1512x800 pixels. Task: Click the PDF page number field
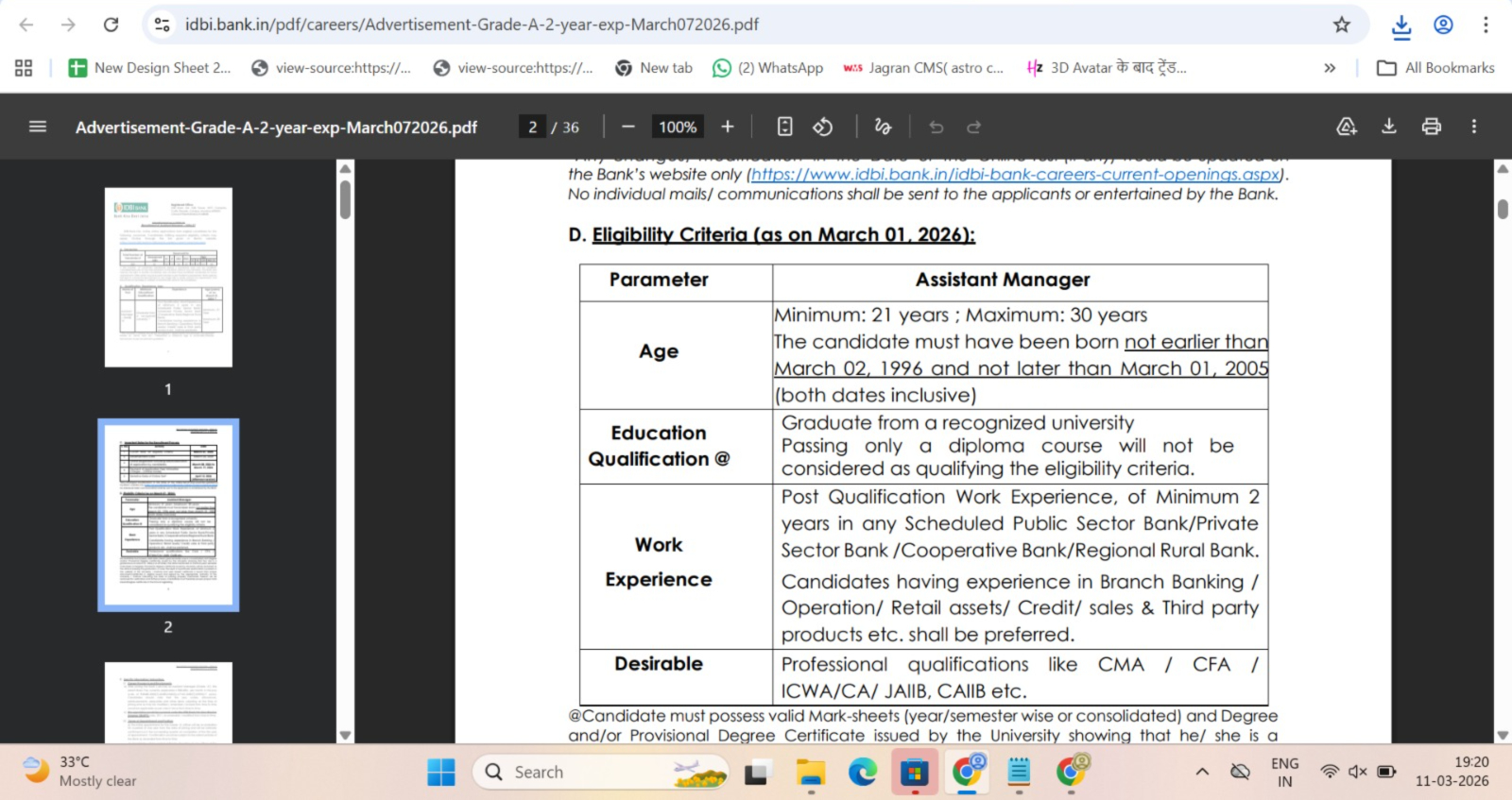click(x=532, y=128)
